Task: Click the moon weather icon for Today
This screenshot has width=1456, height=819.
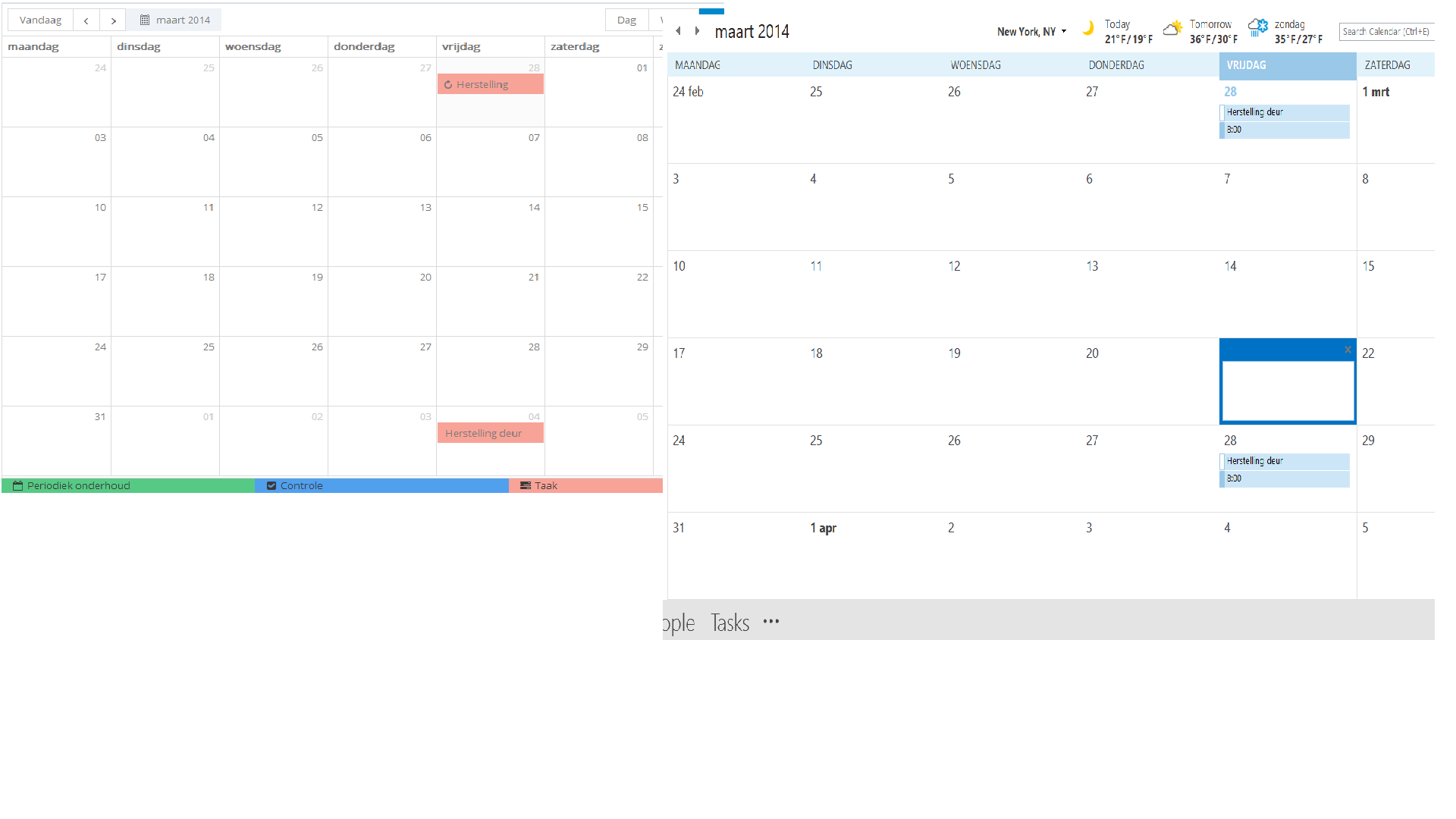Action: click(x=1087, y=29)
